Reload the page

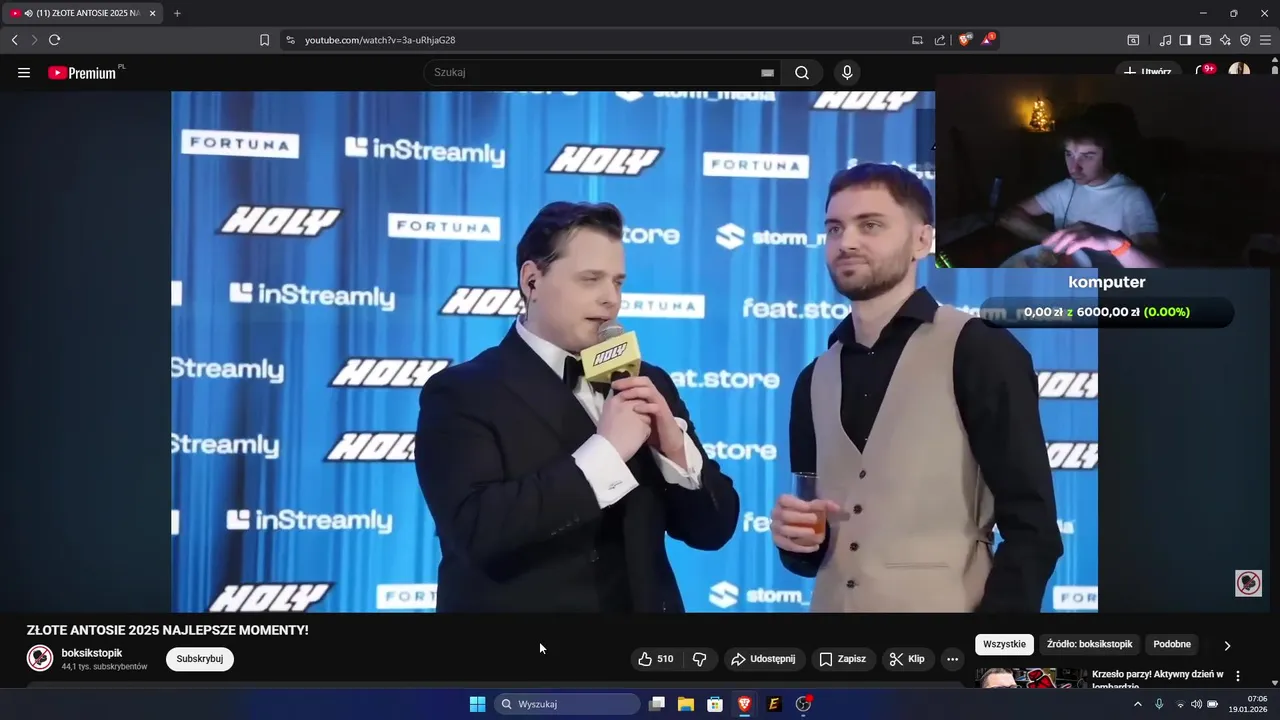pos(54,40)
